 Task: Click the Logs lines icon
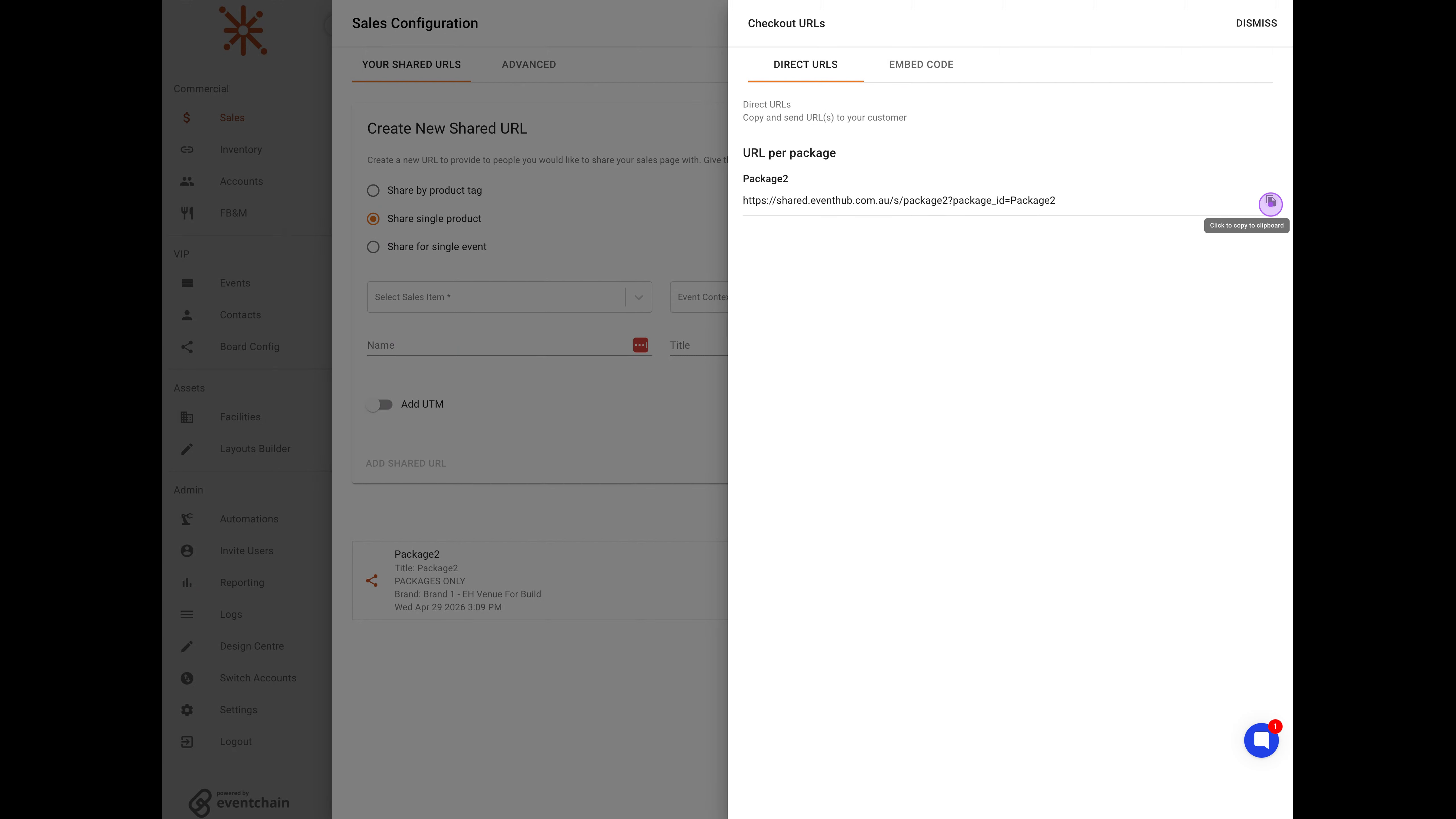pyautogui.click(x=187, y=614)
